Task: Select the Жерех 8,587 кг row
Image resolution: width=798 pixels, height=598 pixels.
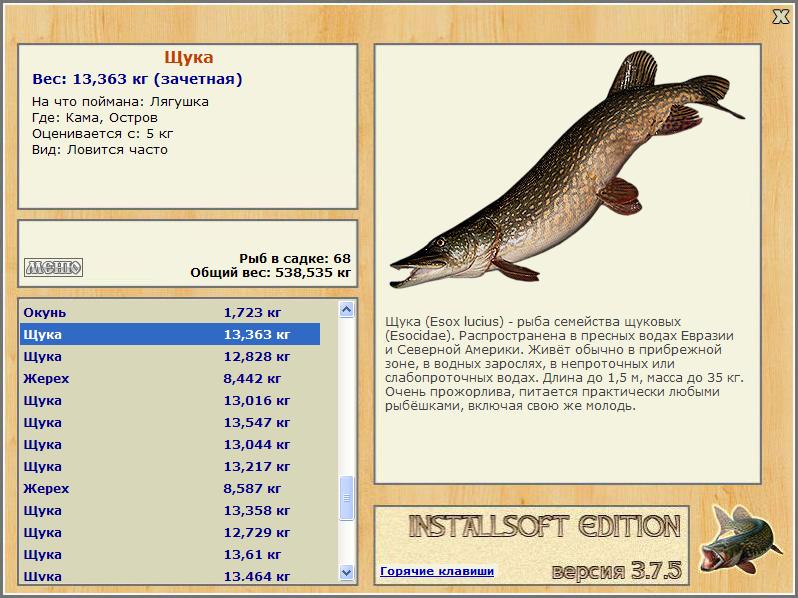Action: 170,488
